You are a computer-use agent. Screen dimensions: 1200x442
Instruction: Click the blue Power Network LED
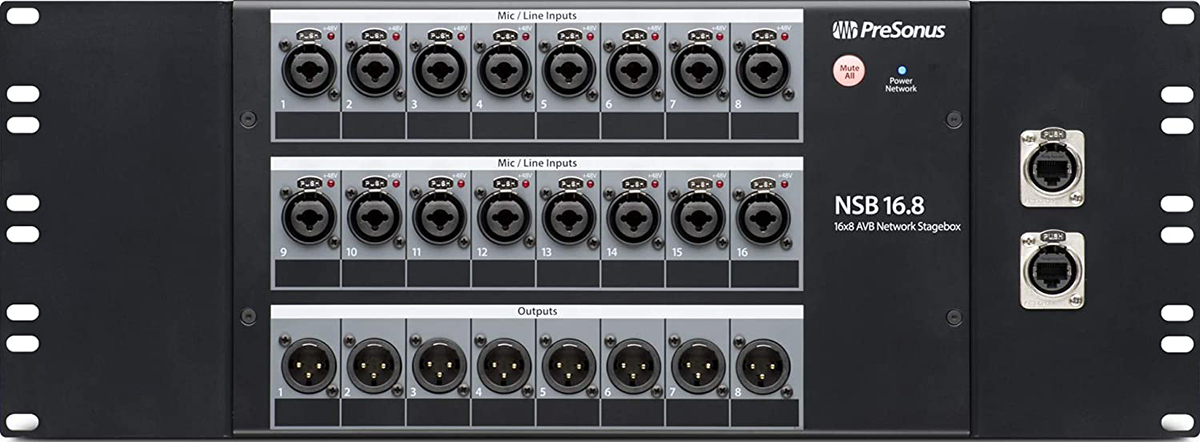click(x=900, y=70)
